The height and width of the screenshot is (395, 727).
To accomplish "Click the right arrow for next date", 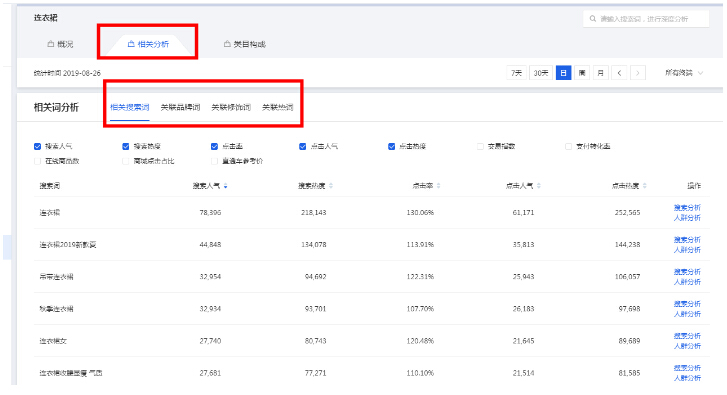I will [x=638, y=73].
